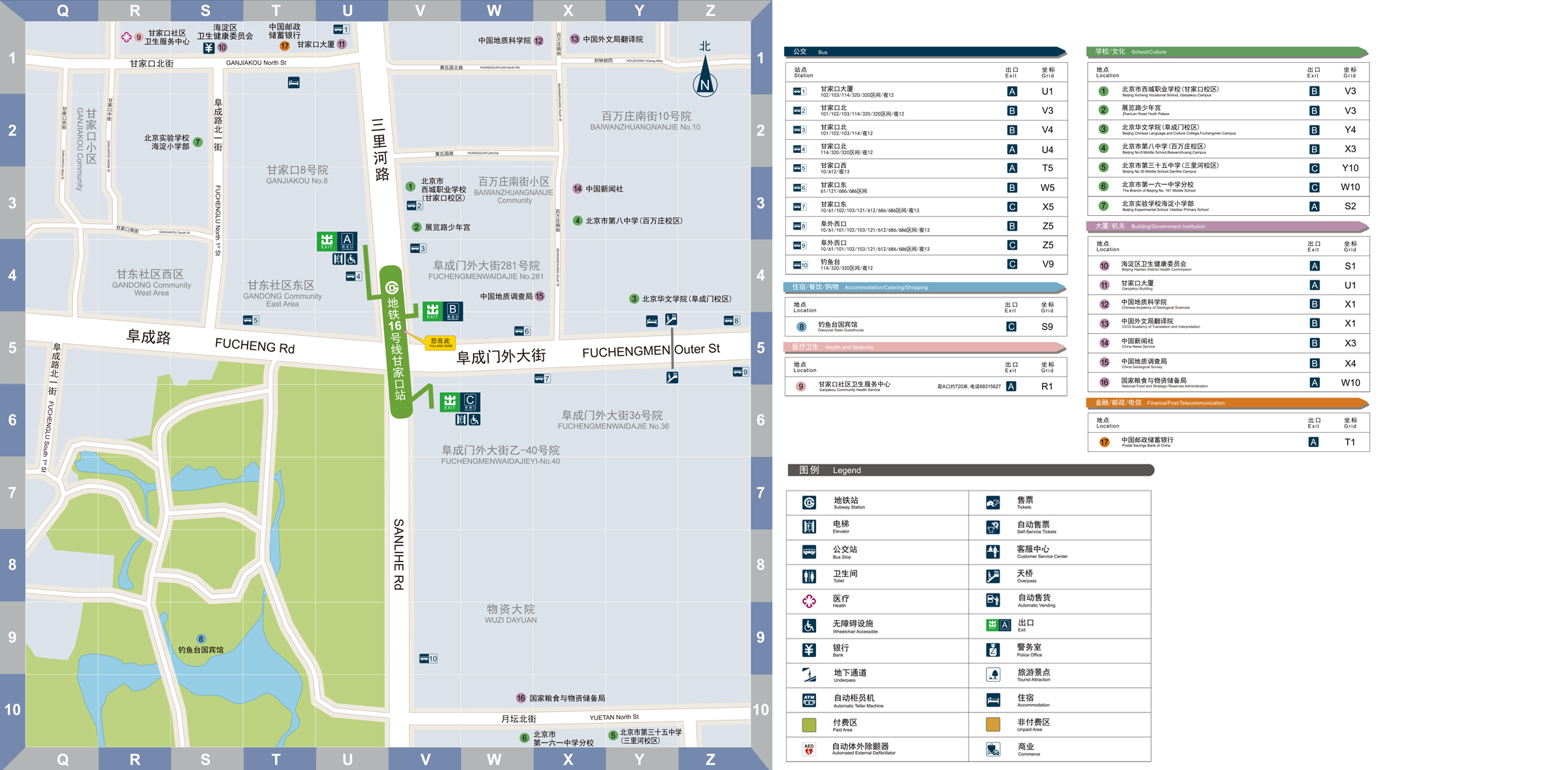Screen dimensions: 1568x770
Task: Click bus stop 3 icon on the map
Action: pos(418,248)
